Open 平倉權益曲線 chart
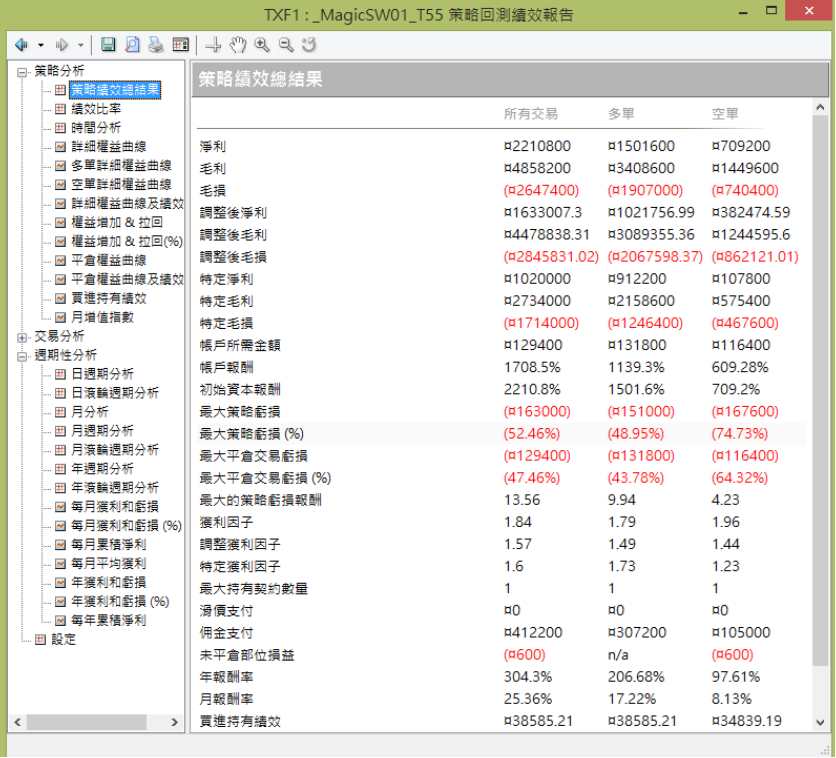 click(x=109, y=260)
